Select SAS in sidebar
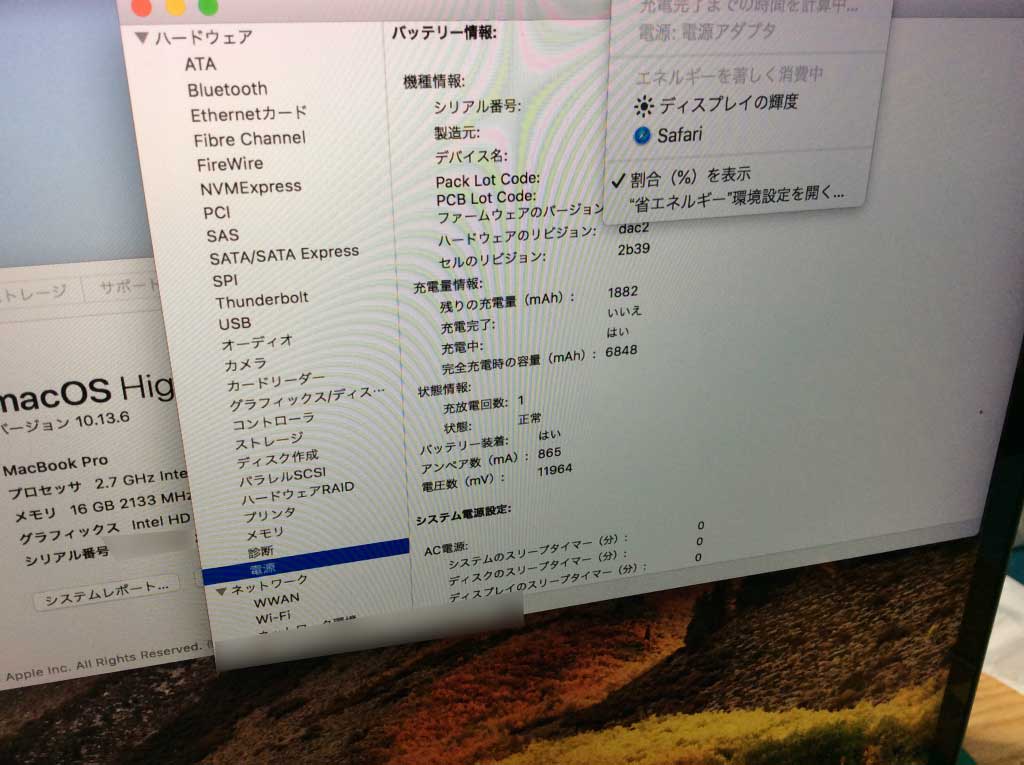Viewport: 1024px width, 765px height. click(x=223, y=235)
